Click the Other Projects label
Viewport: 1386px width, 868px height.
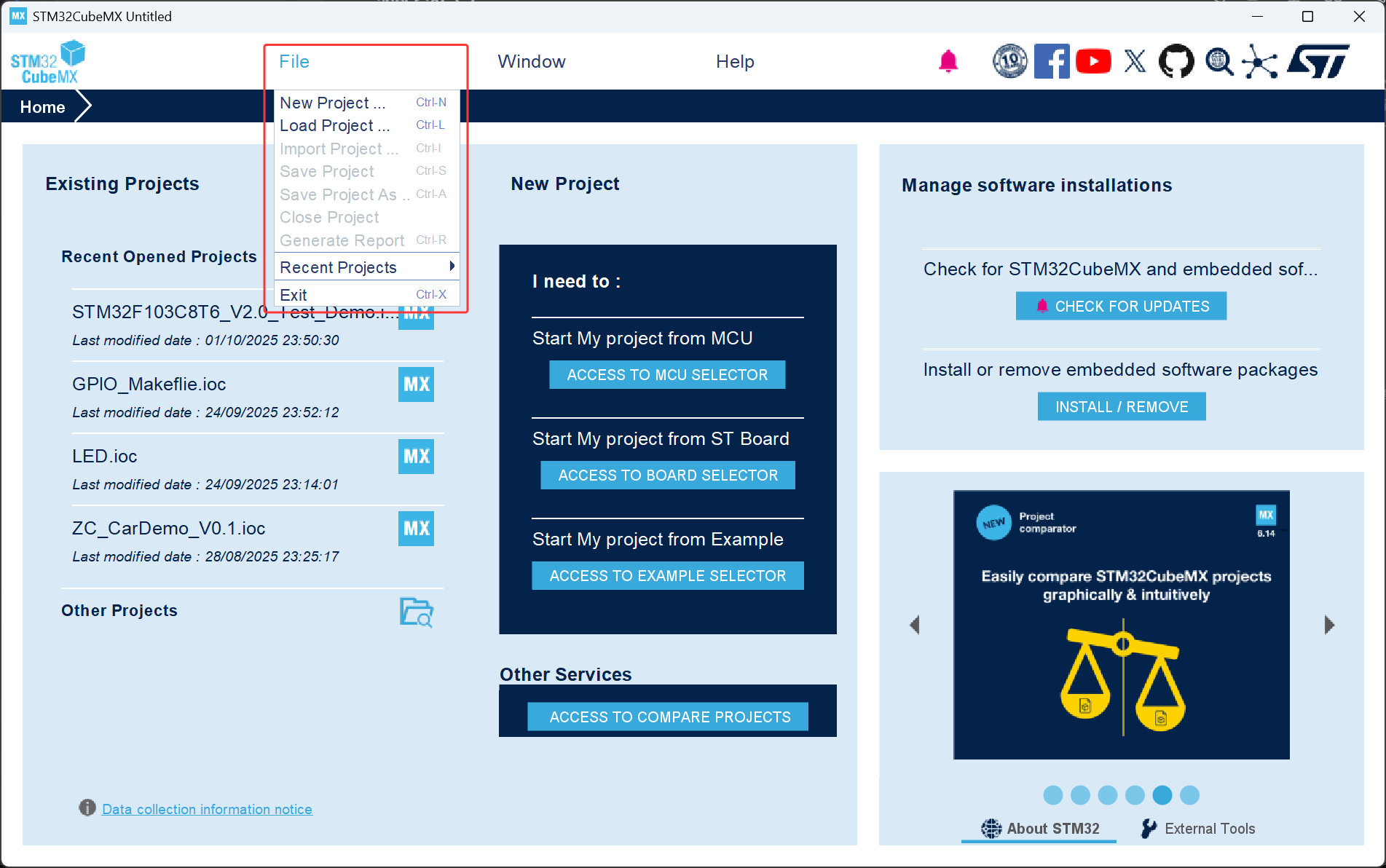(119, 611)
